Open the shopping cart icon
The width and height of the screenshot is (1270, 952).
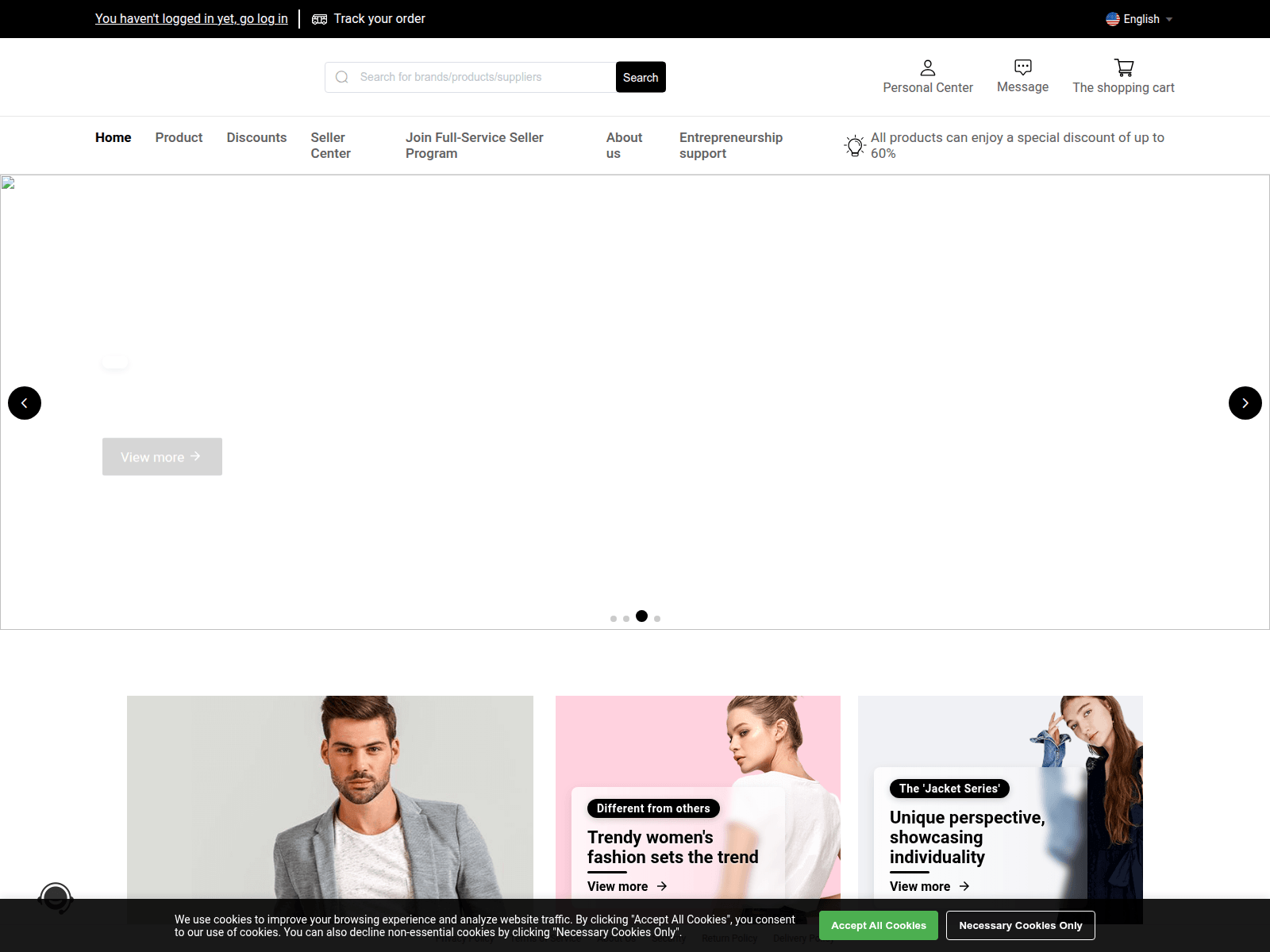[1123, 68]
